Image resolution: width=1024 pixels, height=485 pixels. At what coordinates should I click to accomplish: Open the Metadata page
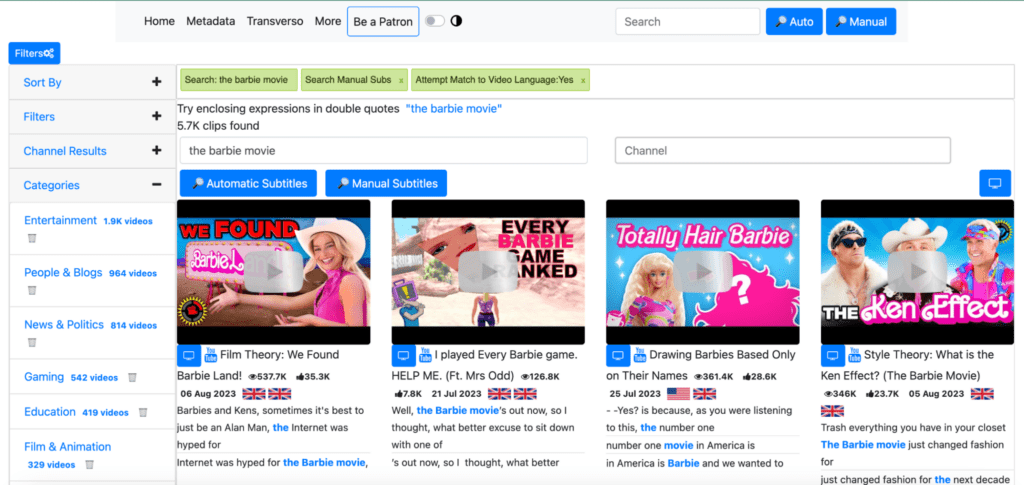(210, 21)
